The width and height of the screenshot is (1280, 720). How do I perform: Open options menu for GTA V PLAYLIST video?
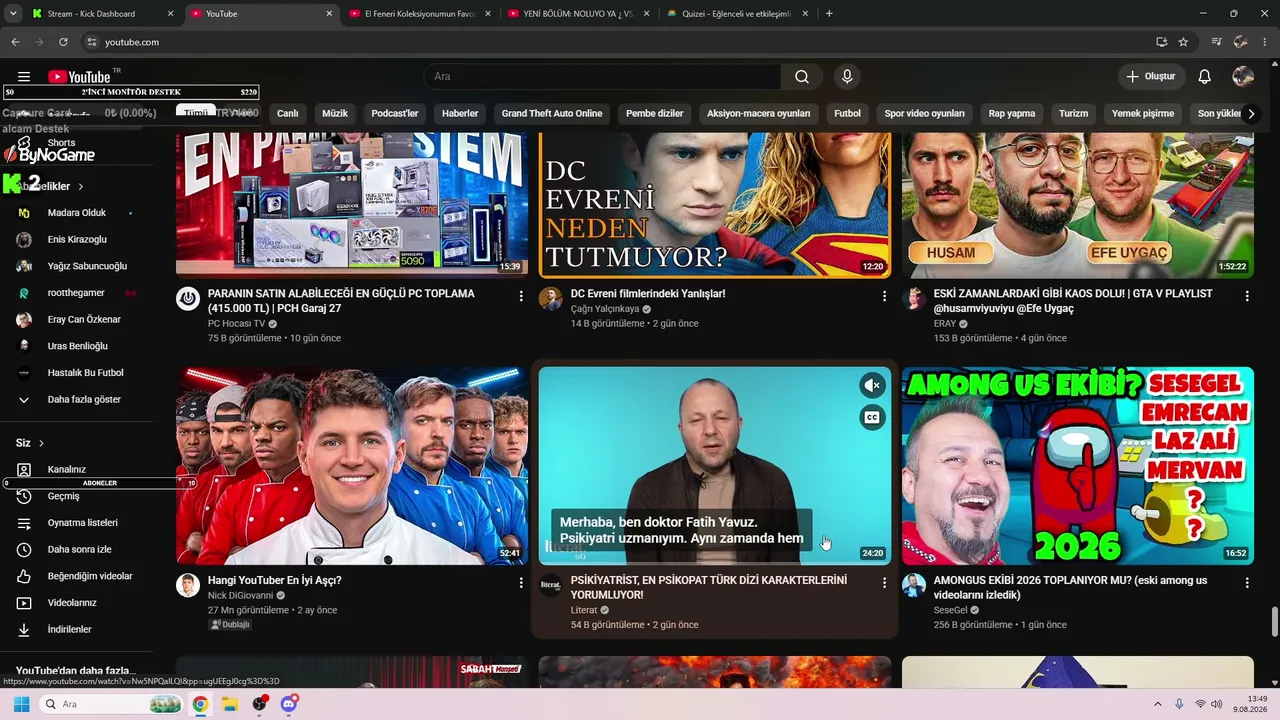[x=1247, y=296]
